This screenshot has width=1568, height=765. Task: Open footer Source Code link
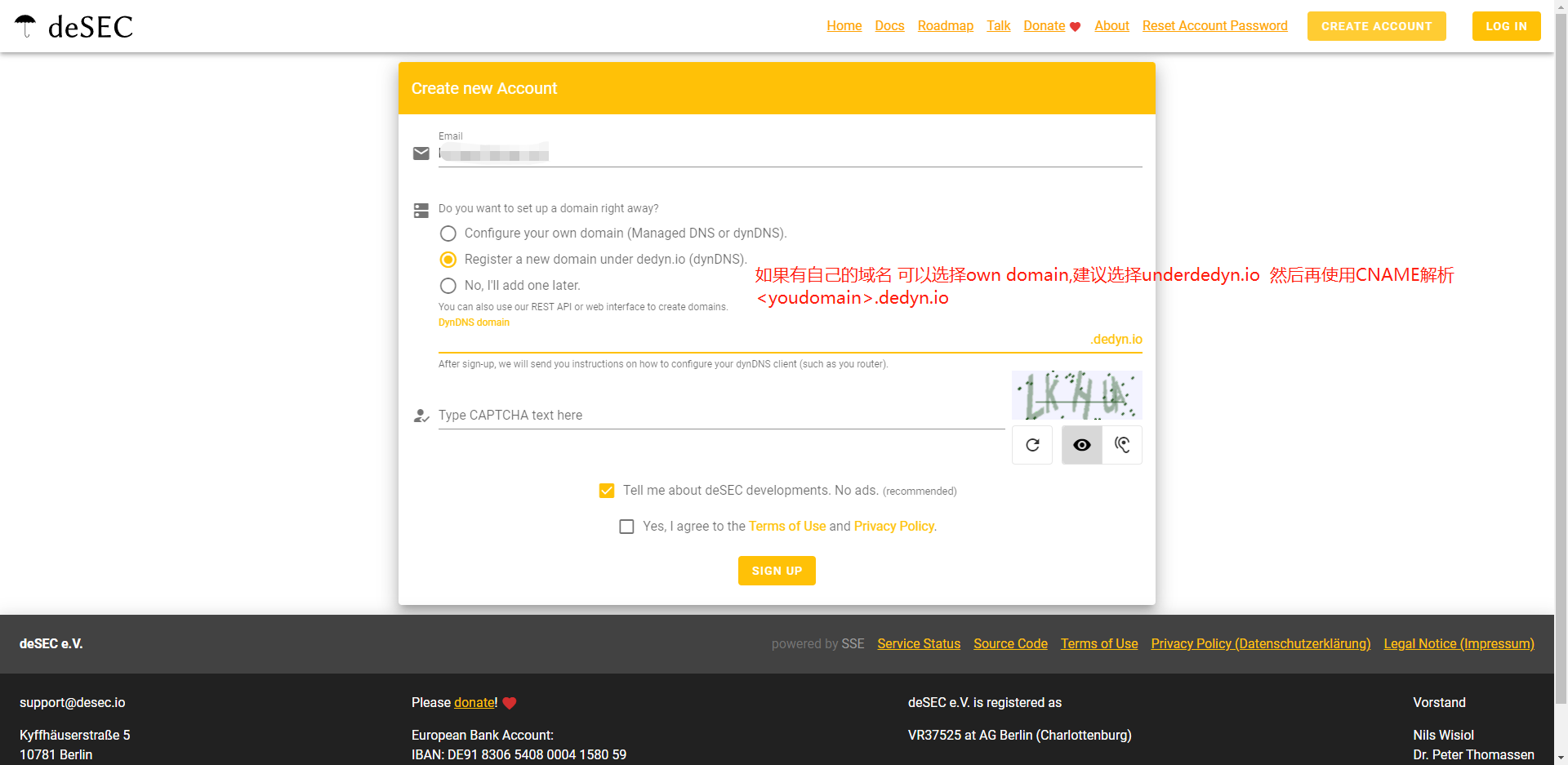tap(1010, 644)
